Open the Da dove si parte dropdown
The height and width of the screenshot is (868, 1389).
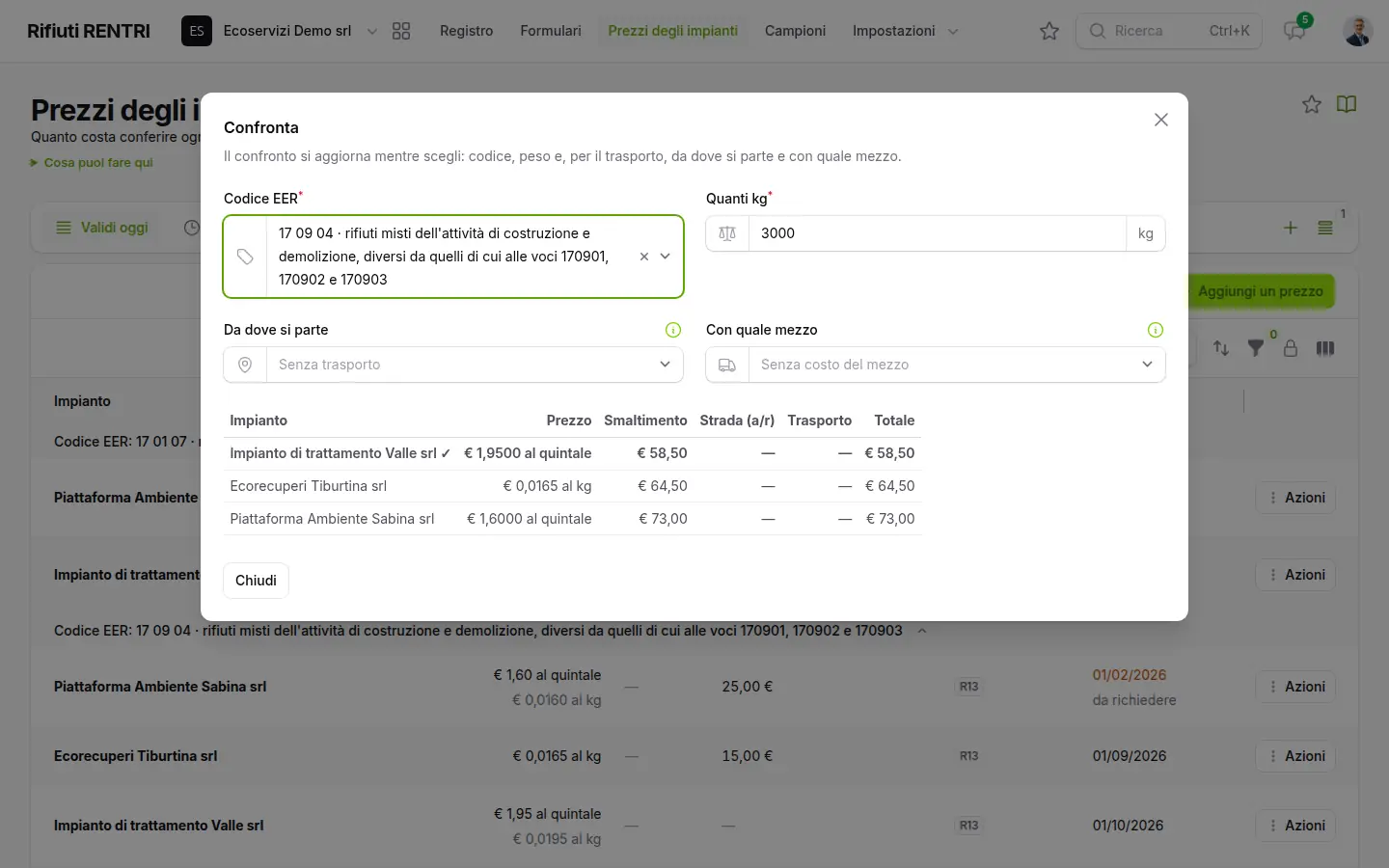453,365
